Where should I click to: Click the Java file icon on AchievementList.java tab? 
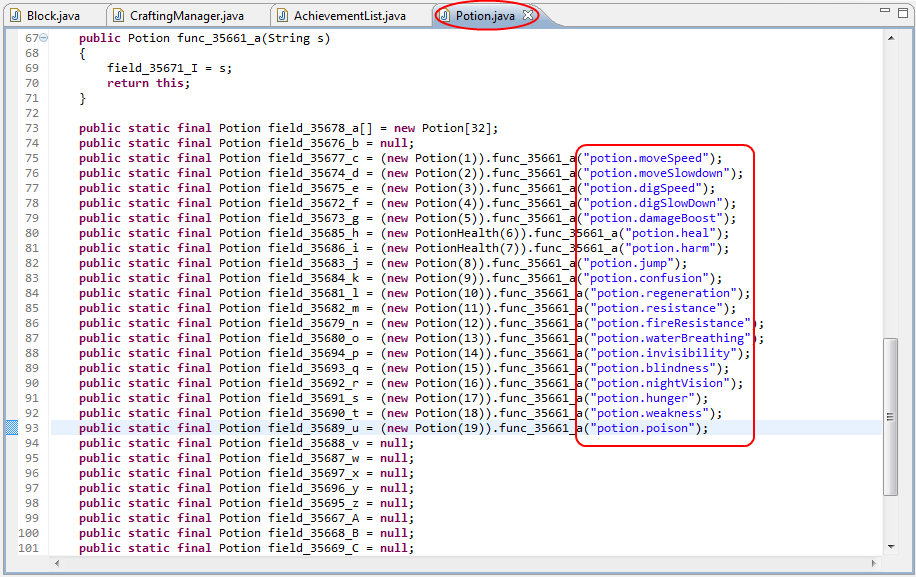point(282,16)
